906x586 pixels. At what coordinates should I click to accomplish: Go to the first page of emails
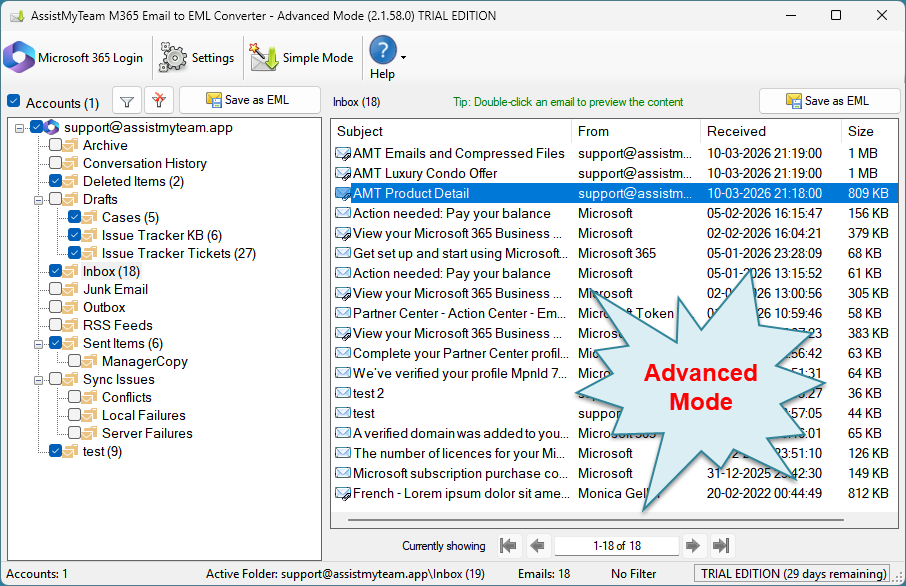click(x=509, y=546)
